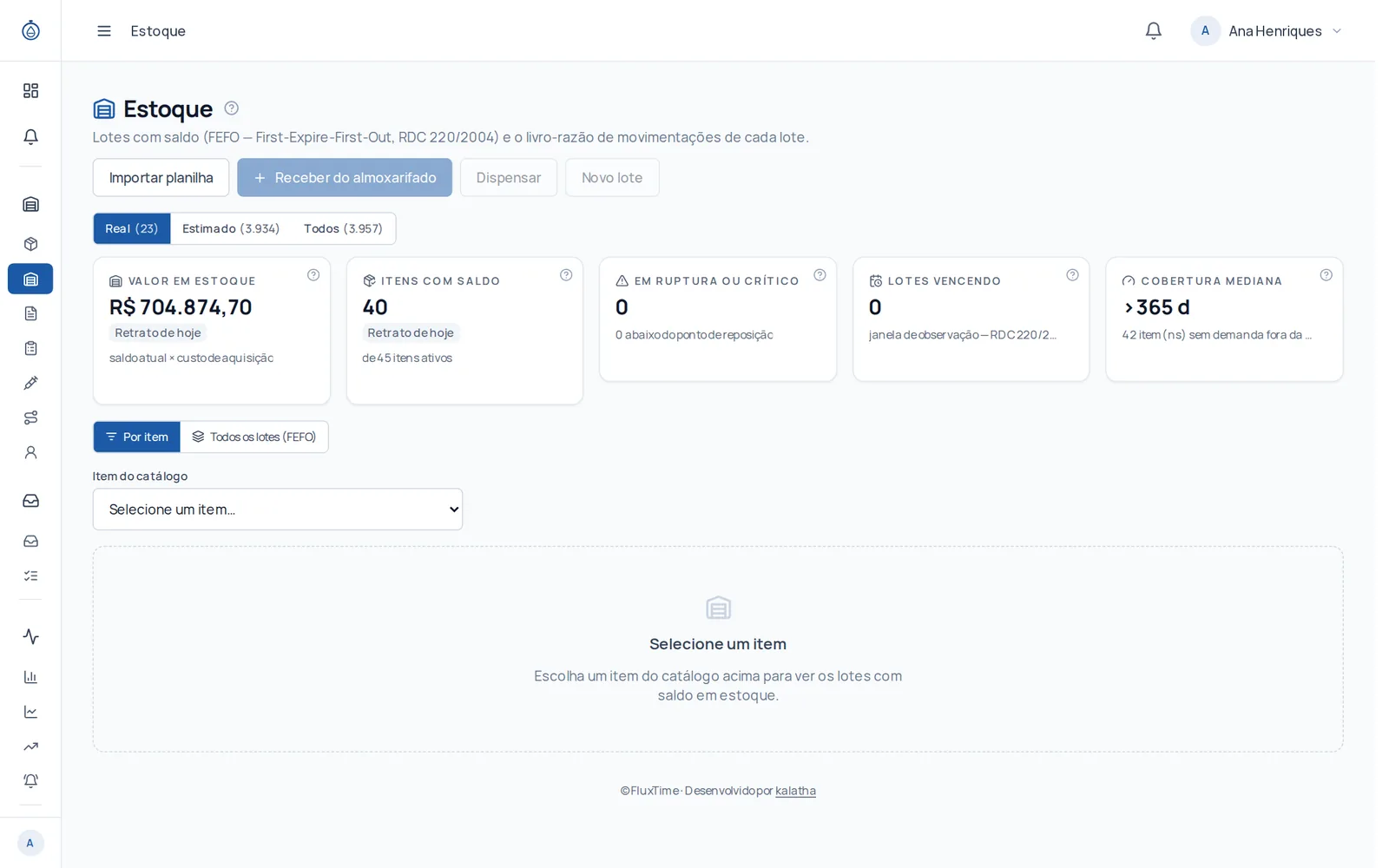This screenshot has width=1389, height=868.
Task: Open the ringing alarm bell sidebar icon
Action: coord(30,781)
